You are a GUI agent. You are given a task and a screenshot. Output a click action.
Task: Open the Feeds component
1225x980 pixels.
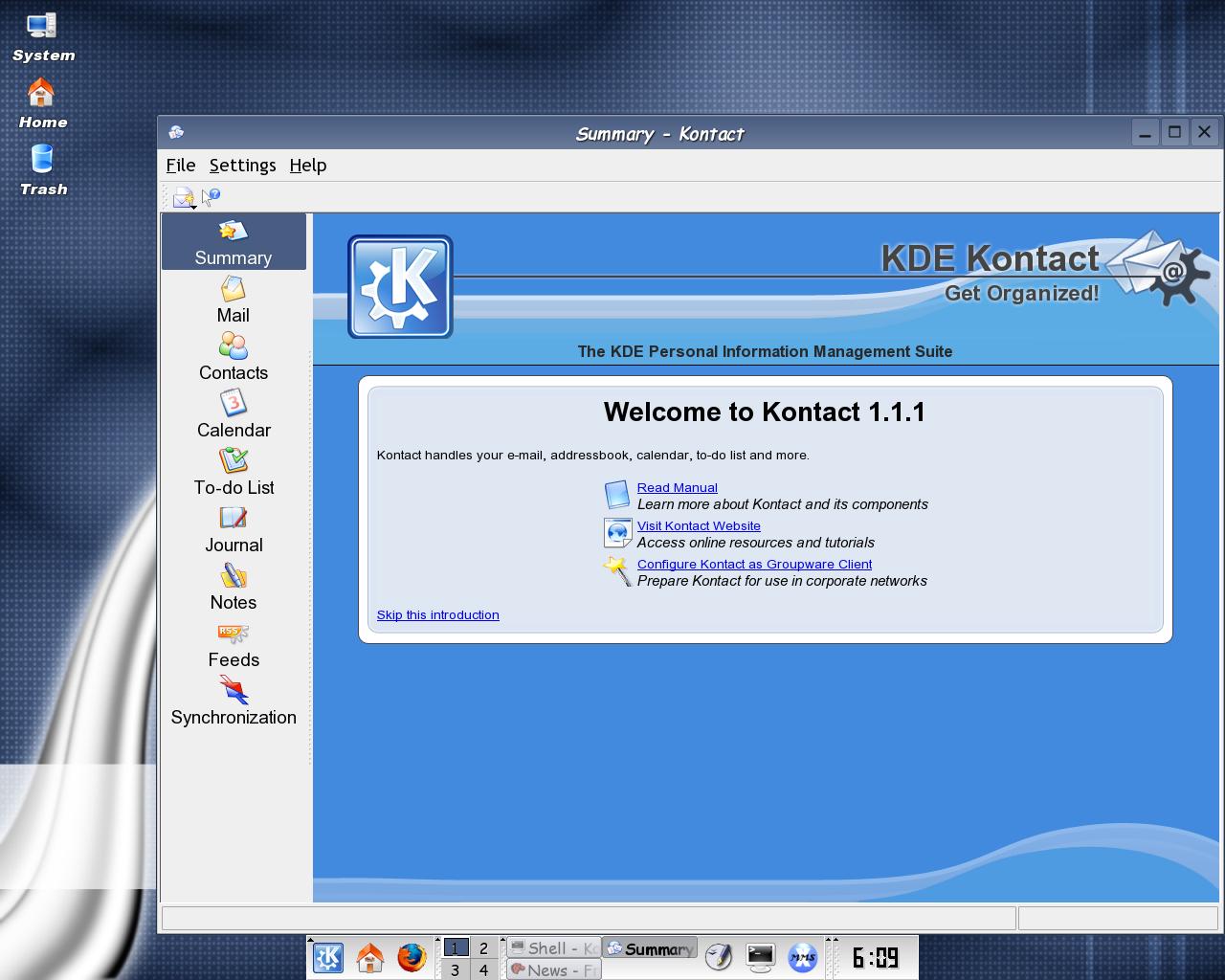(x=234, y=644)
